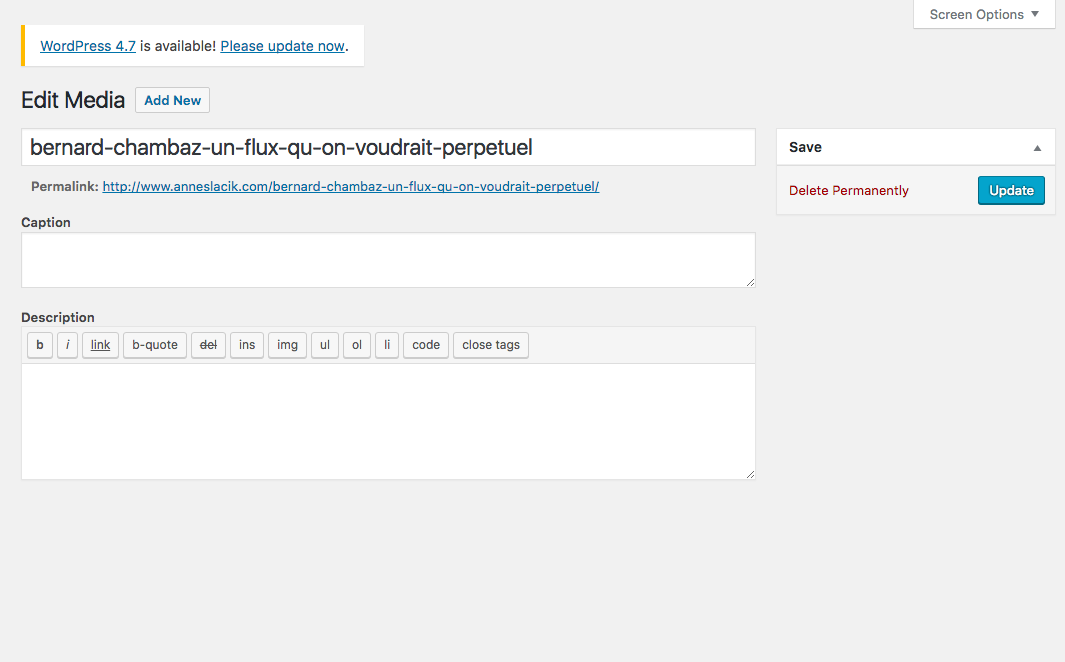Expand the Screen Options dropdown
Viewport: 1065px width, 662px height.
coord(984,15)
